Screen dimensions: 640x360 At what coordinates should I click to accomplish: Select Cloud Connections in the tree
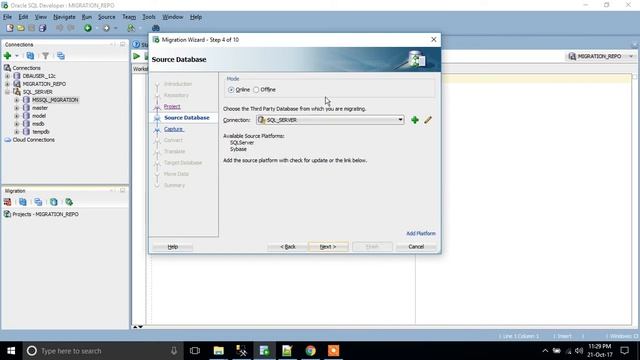(x=33, y=140)
